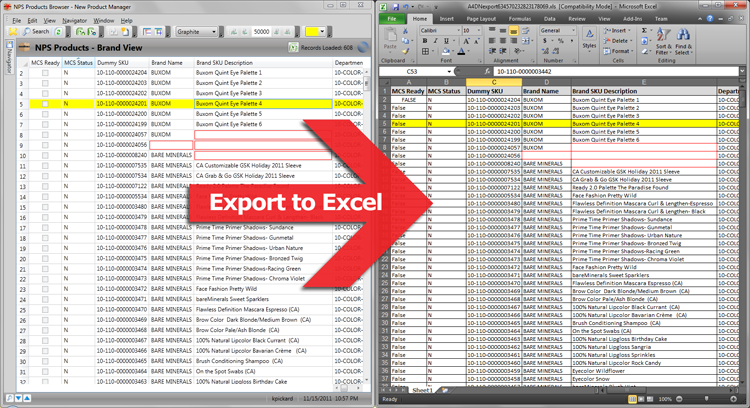Click the green refresh icon next to Search

coord(58,32)
